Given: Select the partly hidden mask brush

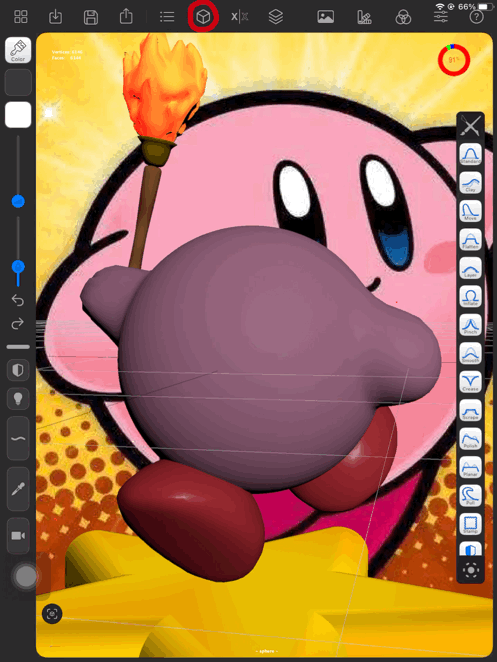Looking at the screenshot, I should (x=470, y=548).
